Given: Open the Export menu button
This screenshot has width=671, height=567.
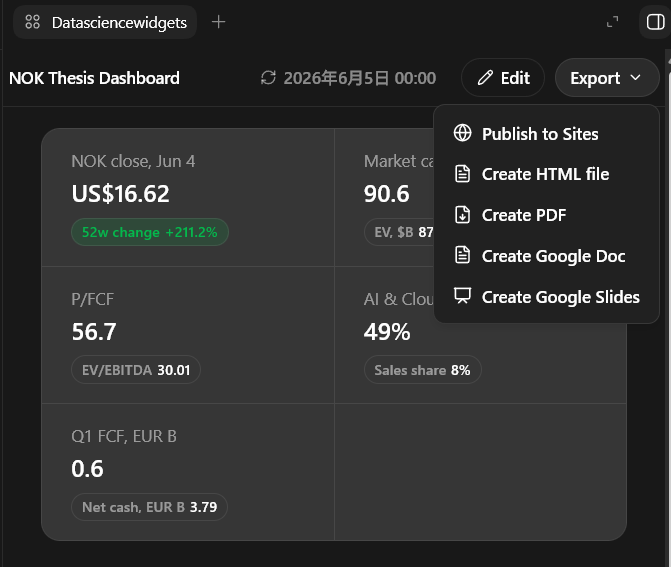Looking at the screenshot, I should (x=607, y=78).
